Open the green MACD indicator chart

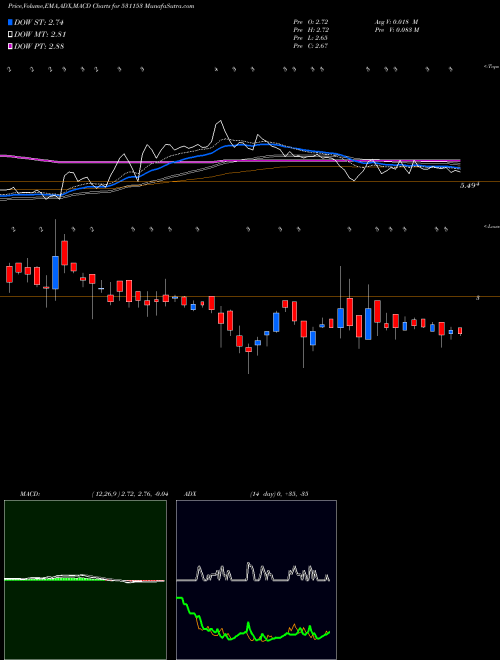click(85, 580)
